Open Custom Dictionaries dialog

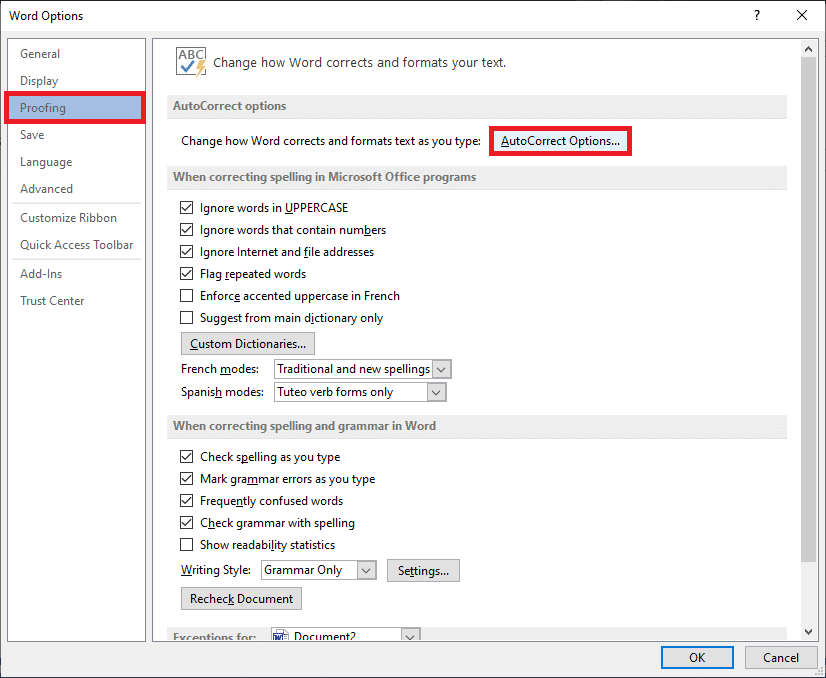248,343
